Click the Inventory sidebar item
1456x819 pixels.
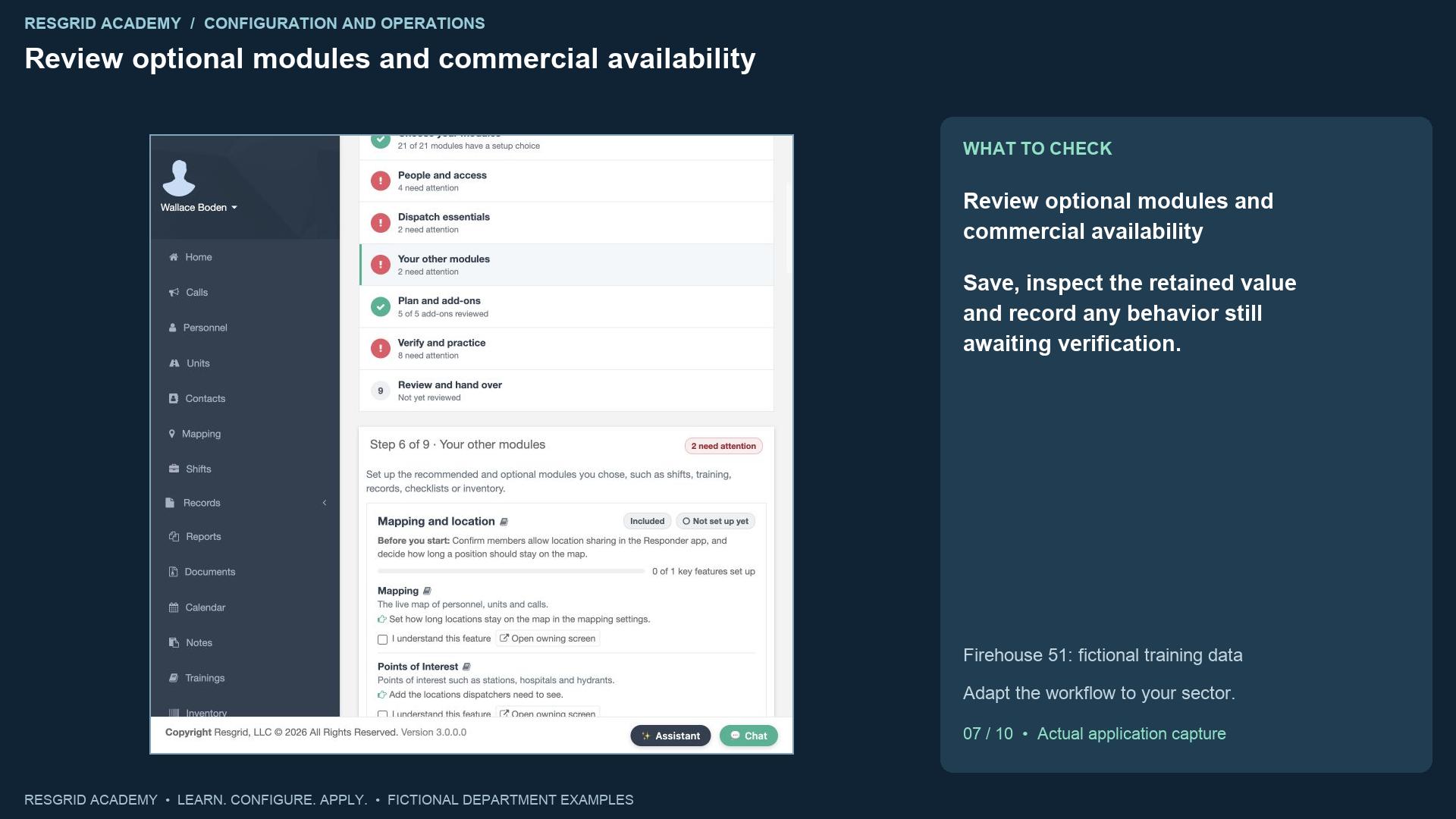click(x=197, y=712)
